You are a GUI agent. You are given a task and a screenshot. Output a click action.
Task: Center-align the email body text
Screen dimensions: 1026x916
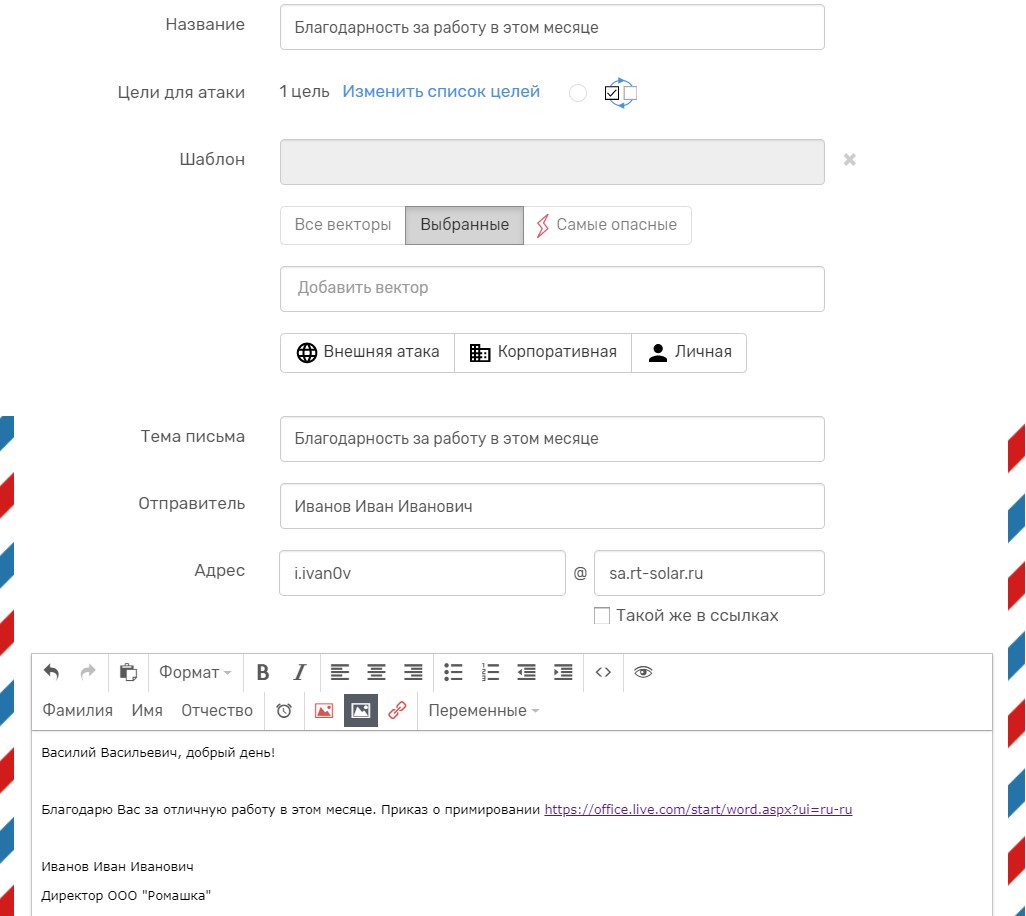tap(376, 673)
